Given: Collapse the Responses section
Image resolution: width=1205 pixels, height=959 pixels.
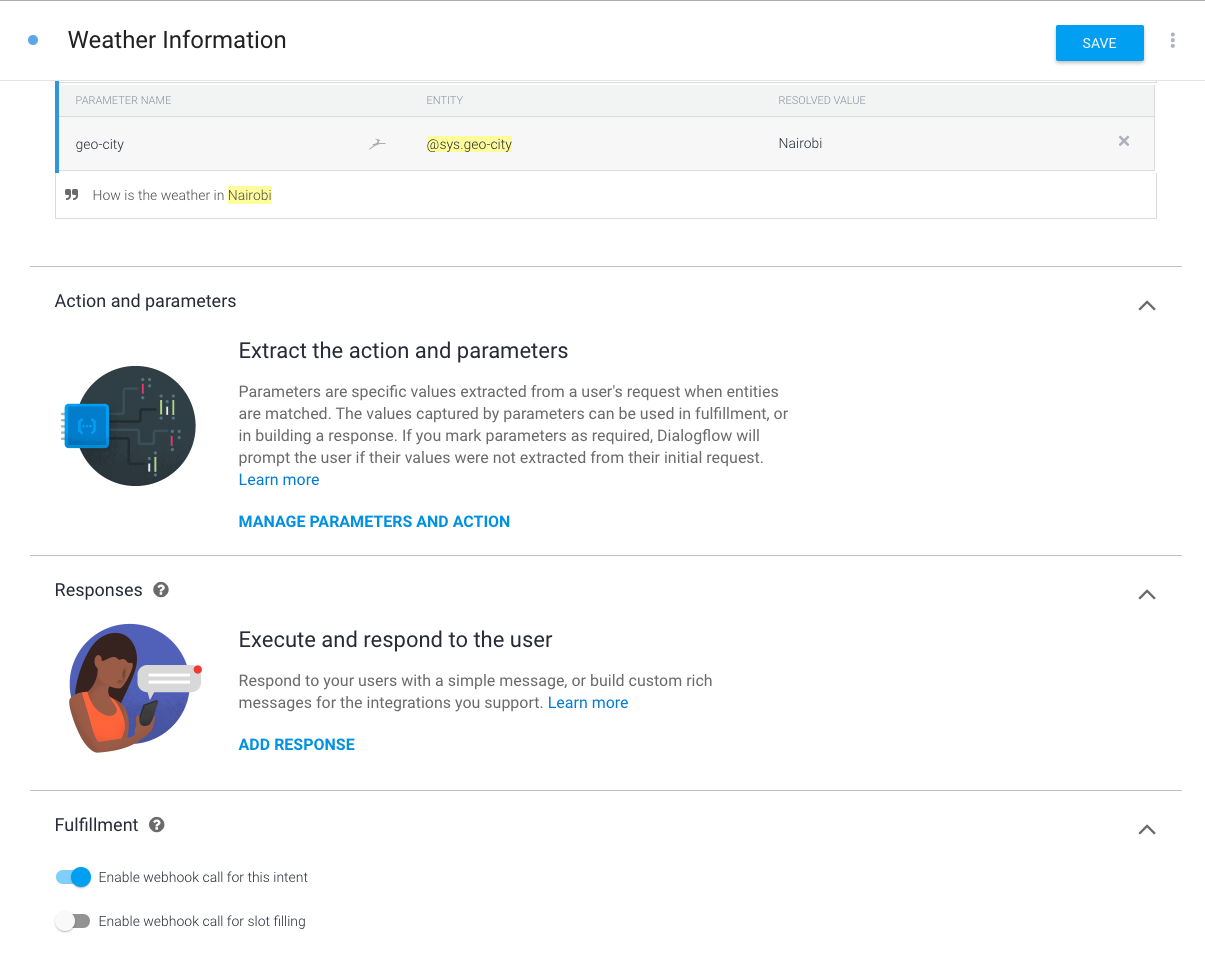Looking at the screenshot, I should coord(1147,594).
